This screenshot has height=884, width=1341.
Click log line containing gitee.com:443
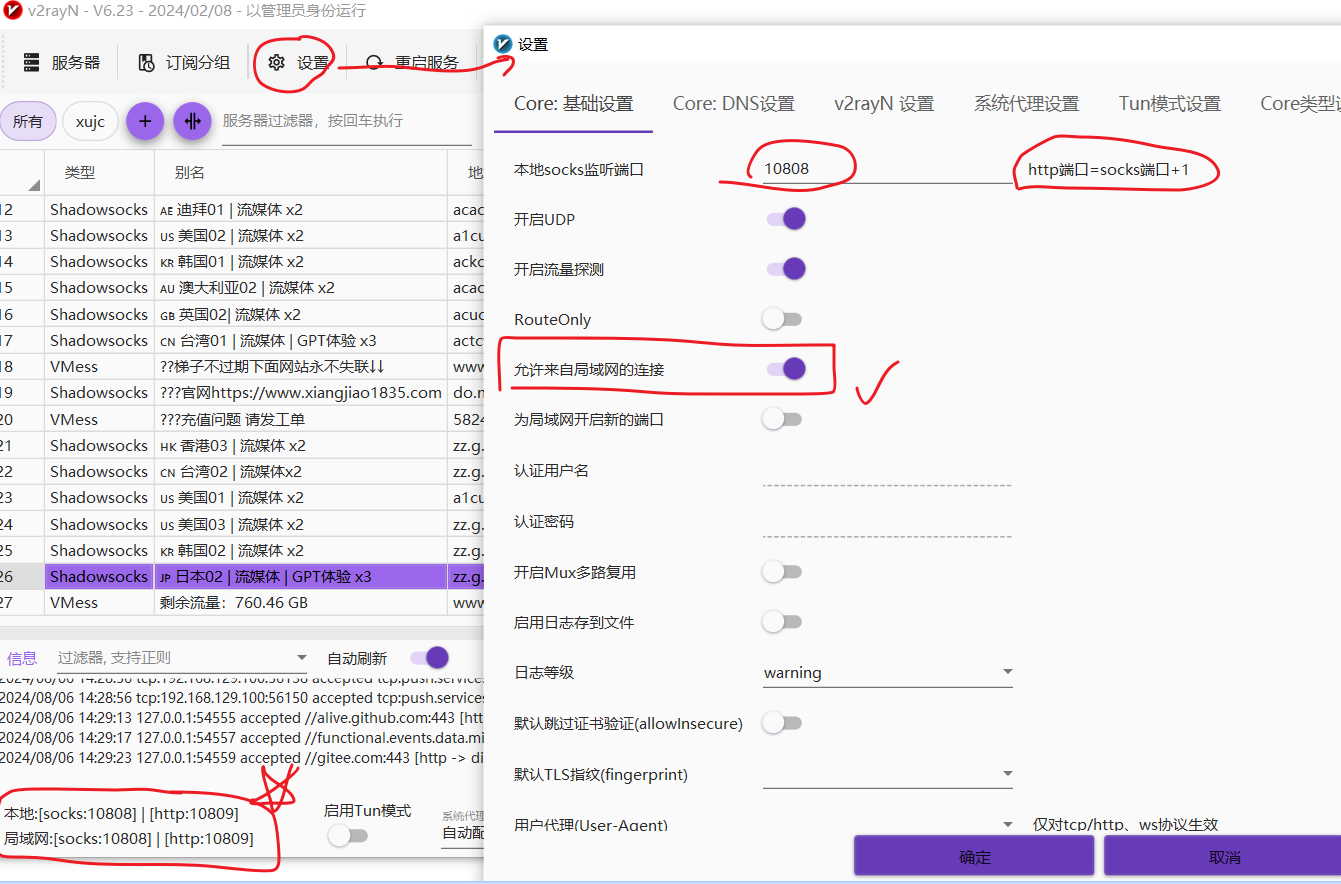[243, 758]
